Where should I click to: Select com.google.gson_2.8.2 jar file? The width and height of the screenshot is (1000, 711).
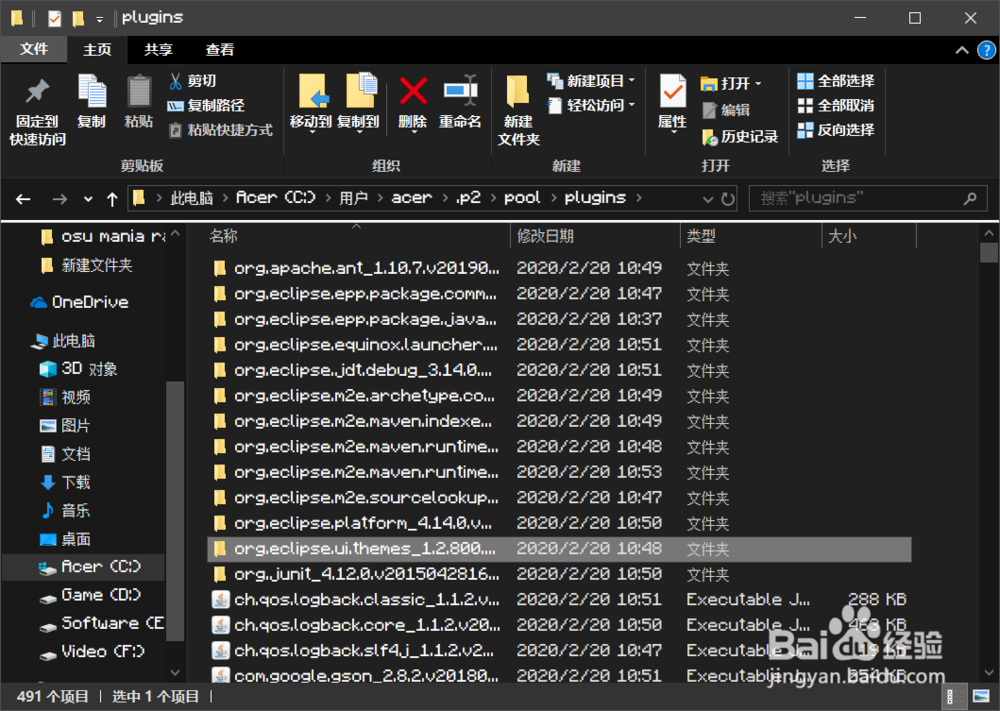(x=559, y=675)
